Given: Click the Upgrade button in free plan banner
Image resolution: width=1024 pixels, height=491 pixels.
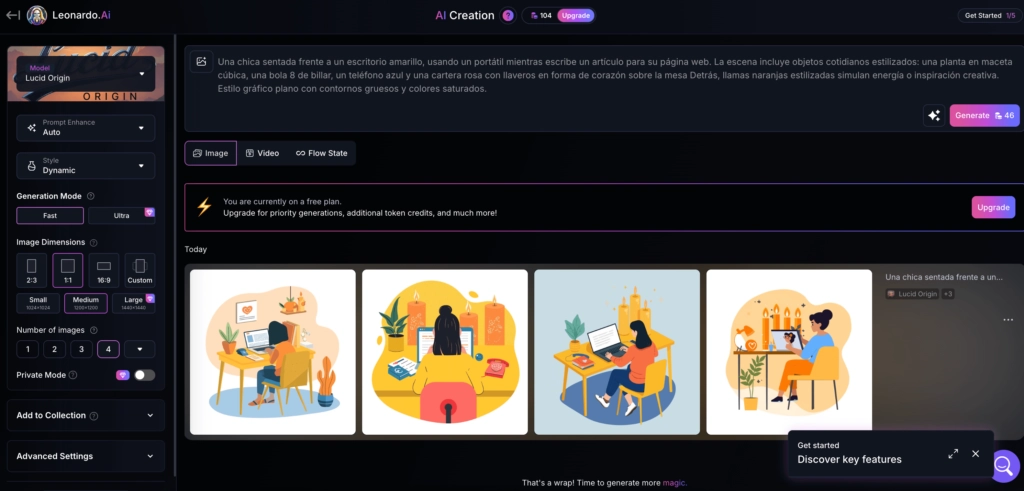Looking at the screenshot, I should coord(992,207).
